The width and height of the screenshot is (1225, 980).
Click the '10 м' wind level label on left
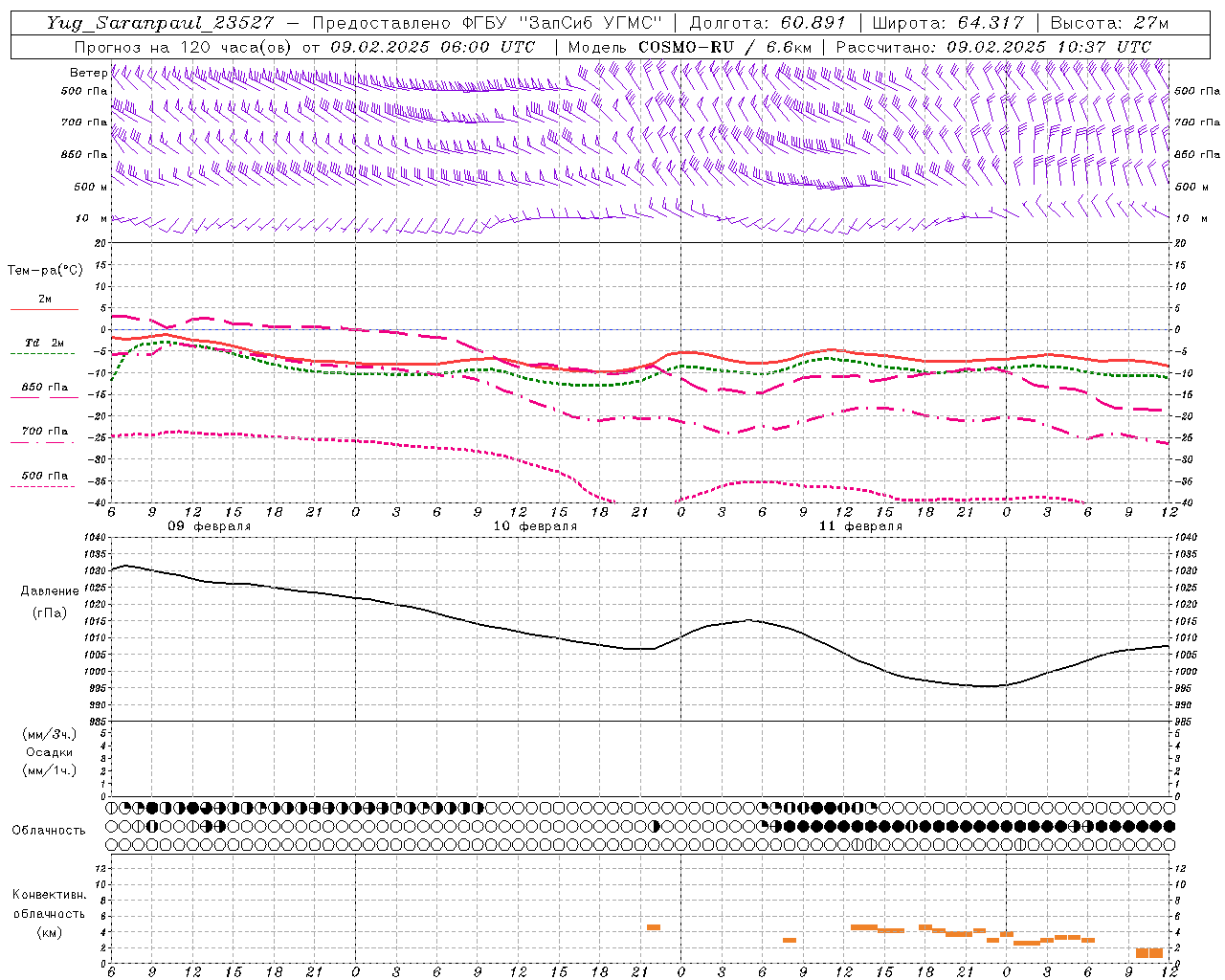[x=91, y=218]
